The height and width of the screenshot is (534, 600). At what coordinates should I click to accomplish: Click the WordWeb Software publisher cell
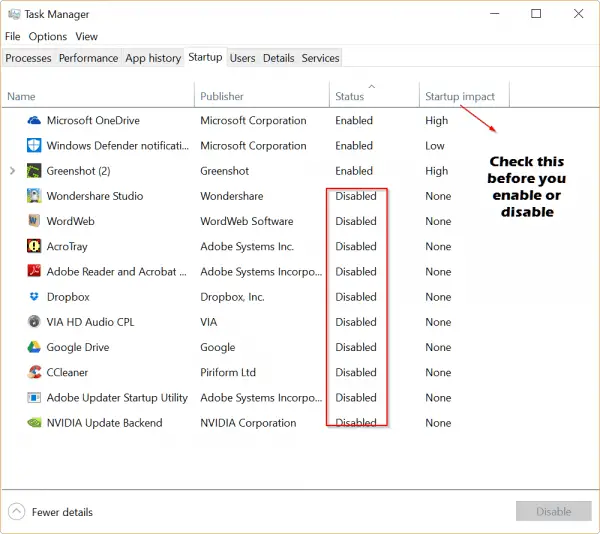click(x=247, y=221)
